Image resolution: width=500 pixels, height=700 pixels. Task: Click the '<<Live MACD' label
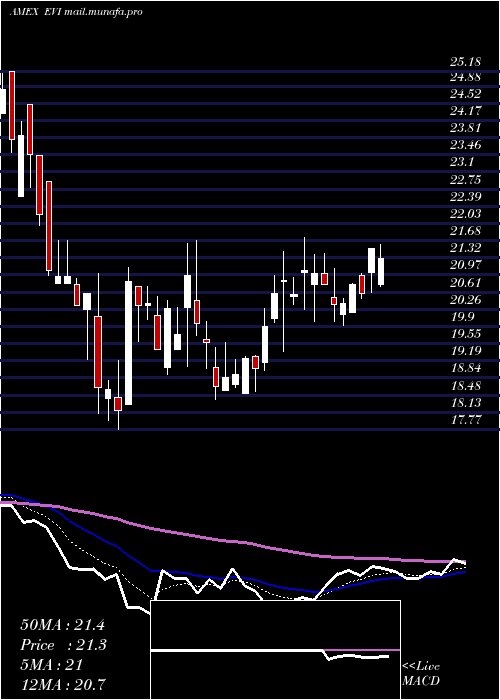point(421,674)
